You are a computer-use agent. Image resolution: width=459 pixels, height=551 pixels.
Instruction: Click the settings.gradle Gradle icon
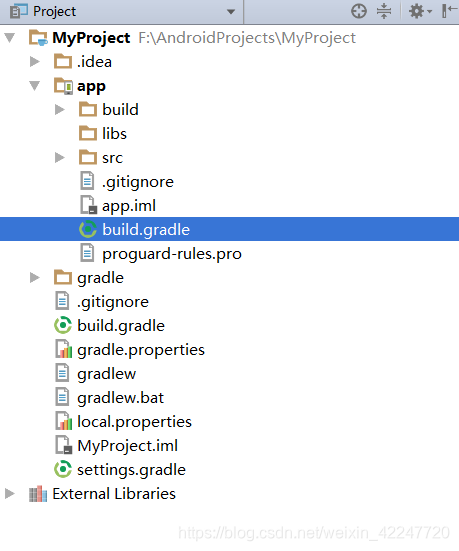point(63,469)
